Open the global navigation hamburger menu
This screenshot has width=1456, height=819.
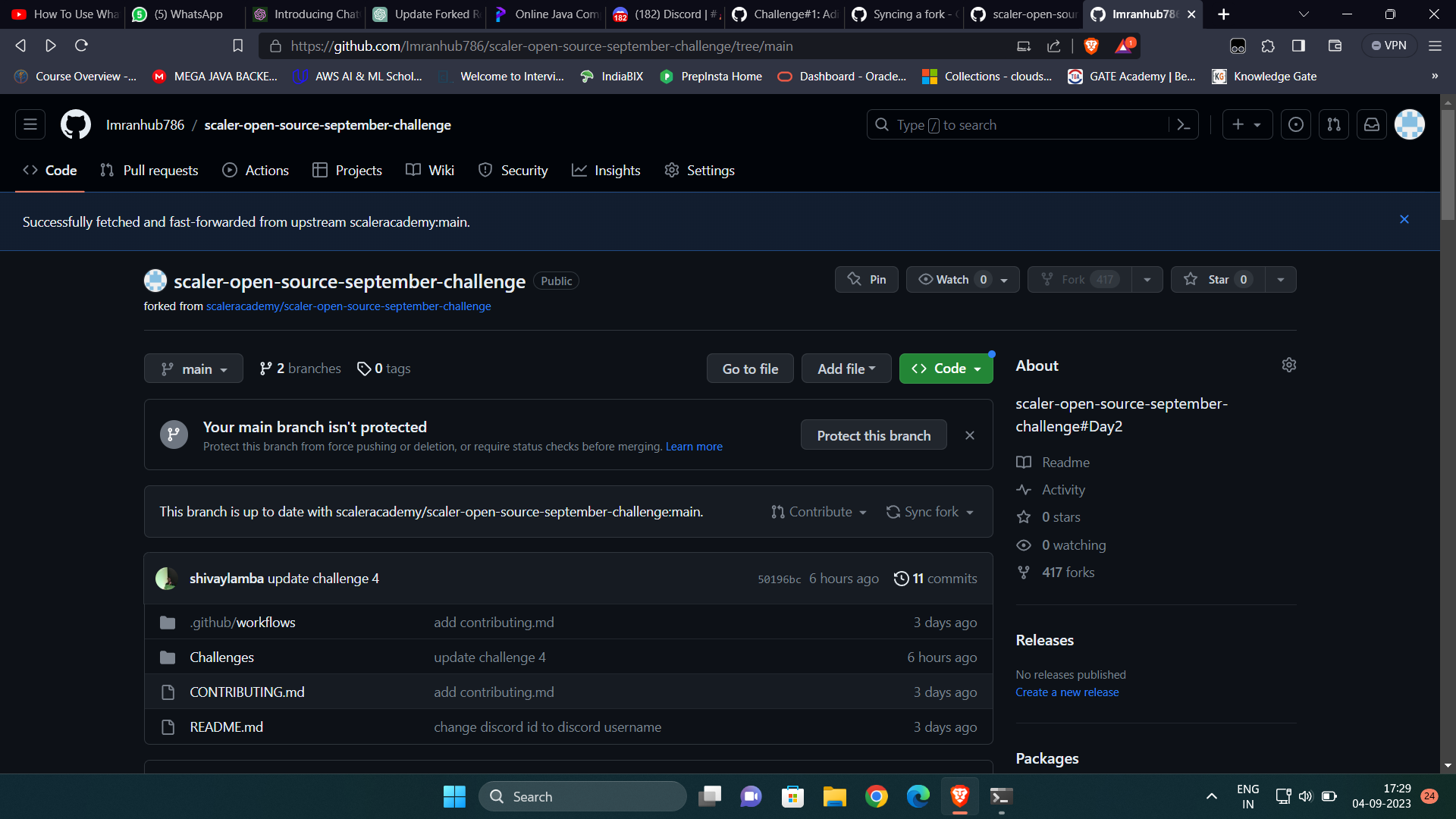30,124
